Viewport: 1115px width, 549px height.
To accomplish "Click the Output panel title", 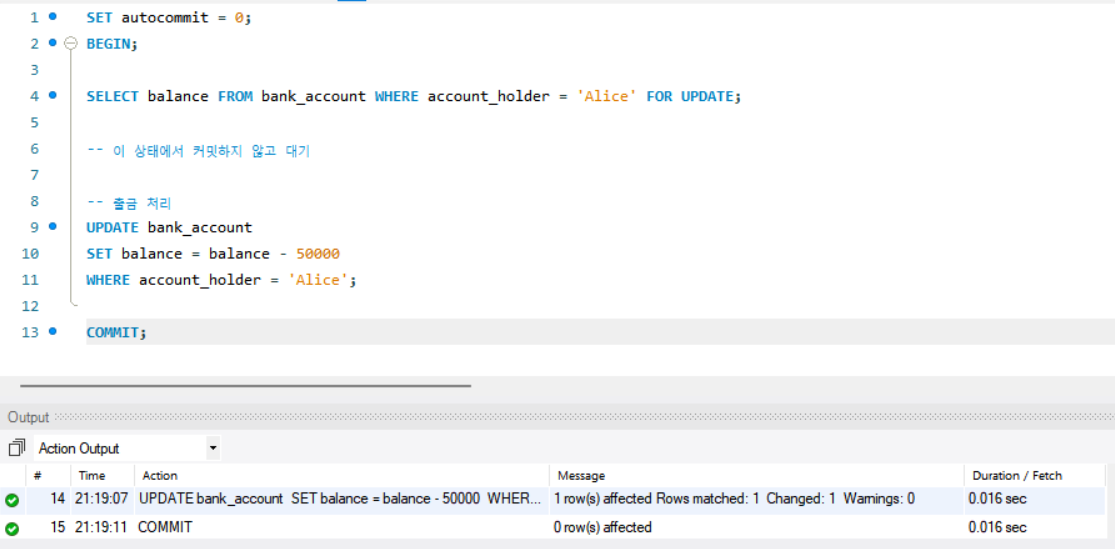I will pos(28,417).
